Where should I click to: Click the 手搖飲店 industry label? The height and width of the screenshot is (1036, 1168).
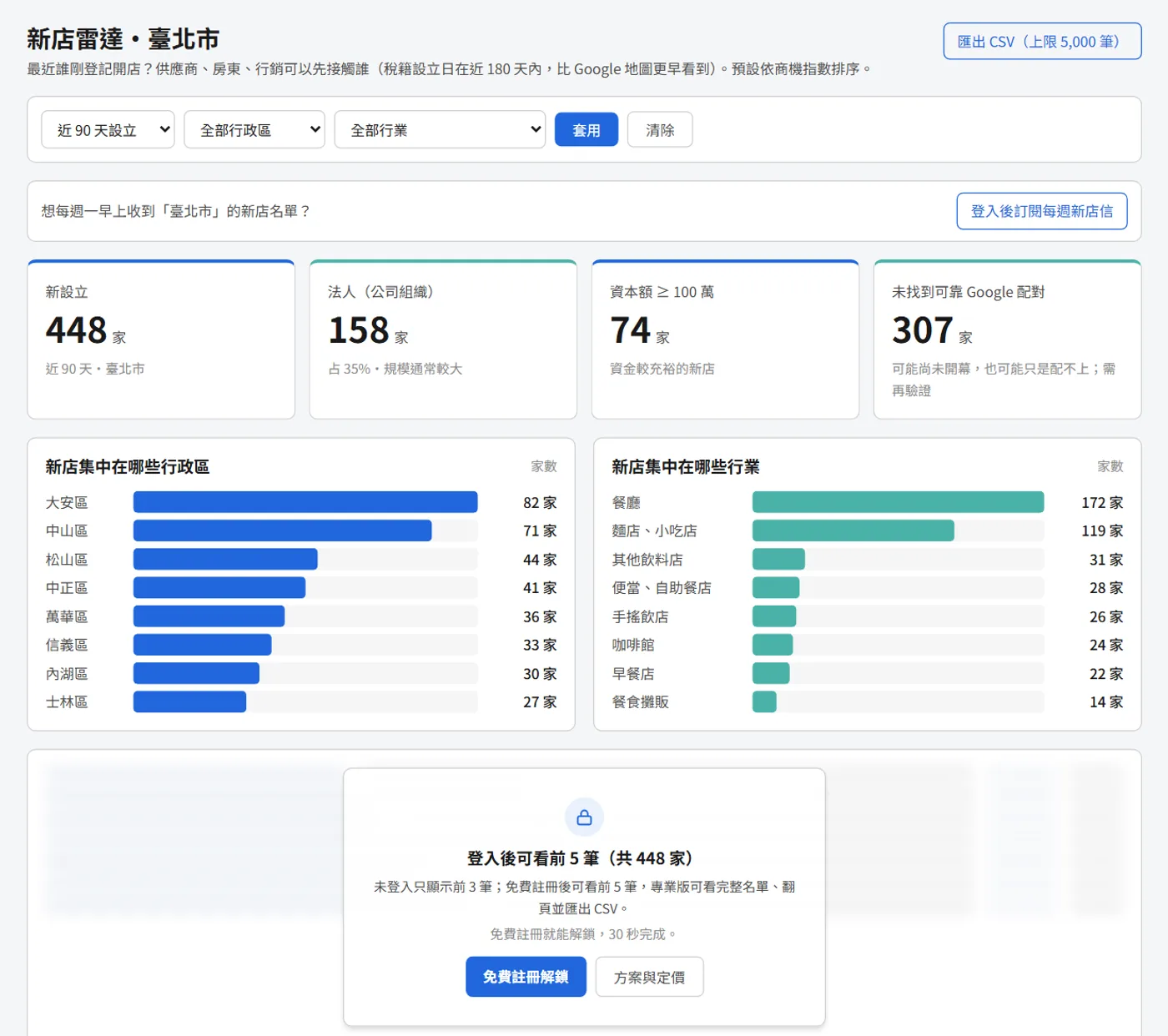[640, 616]
